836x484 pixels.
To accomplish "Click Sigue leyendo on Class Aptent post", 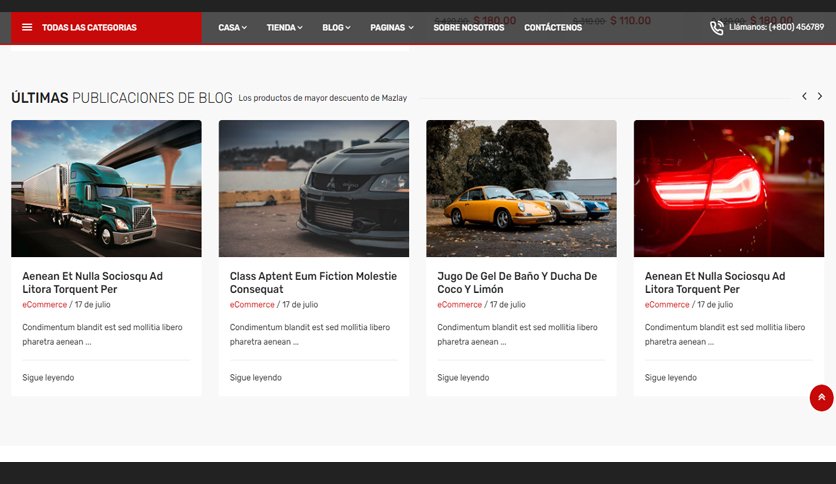I will pyautogui.click(x=255, y=377).
